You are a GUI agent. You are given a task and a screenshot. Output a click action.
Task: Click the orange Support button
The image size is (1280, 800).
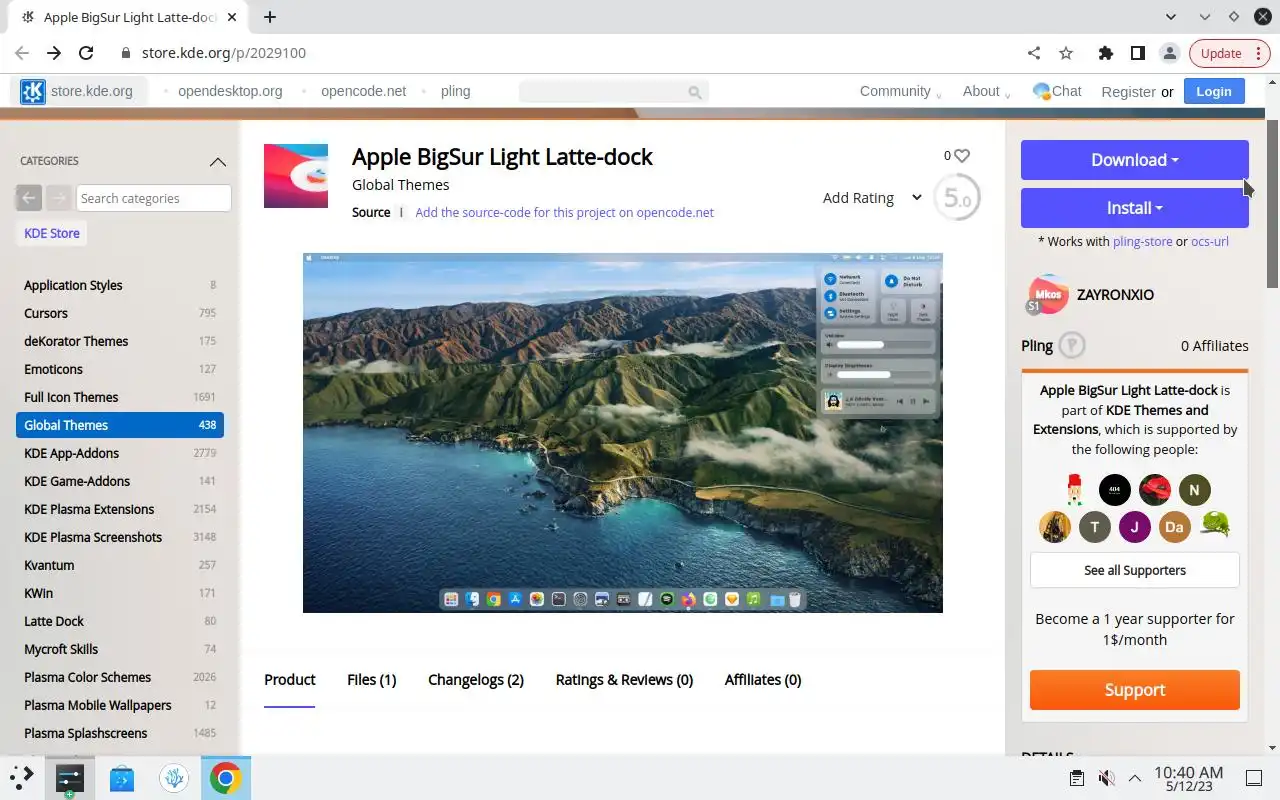(x=1135, y=690)
